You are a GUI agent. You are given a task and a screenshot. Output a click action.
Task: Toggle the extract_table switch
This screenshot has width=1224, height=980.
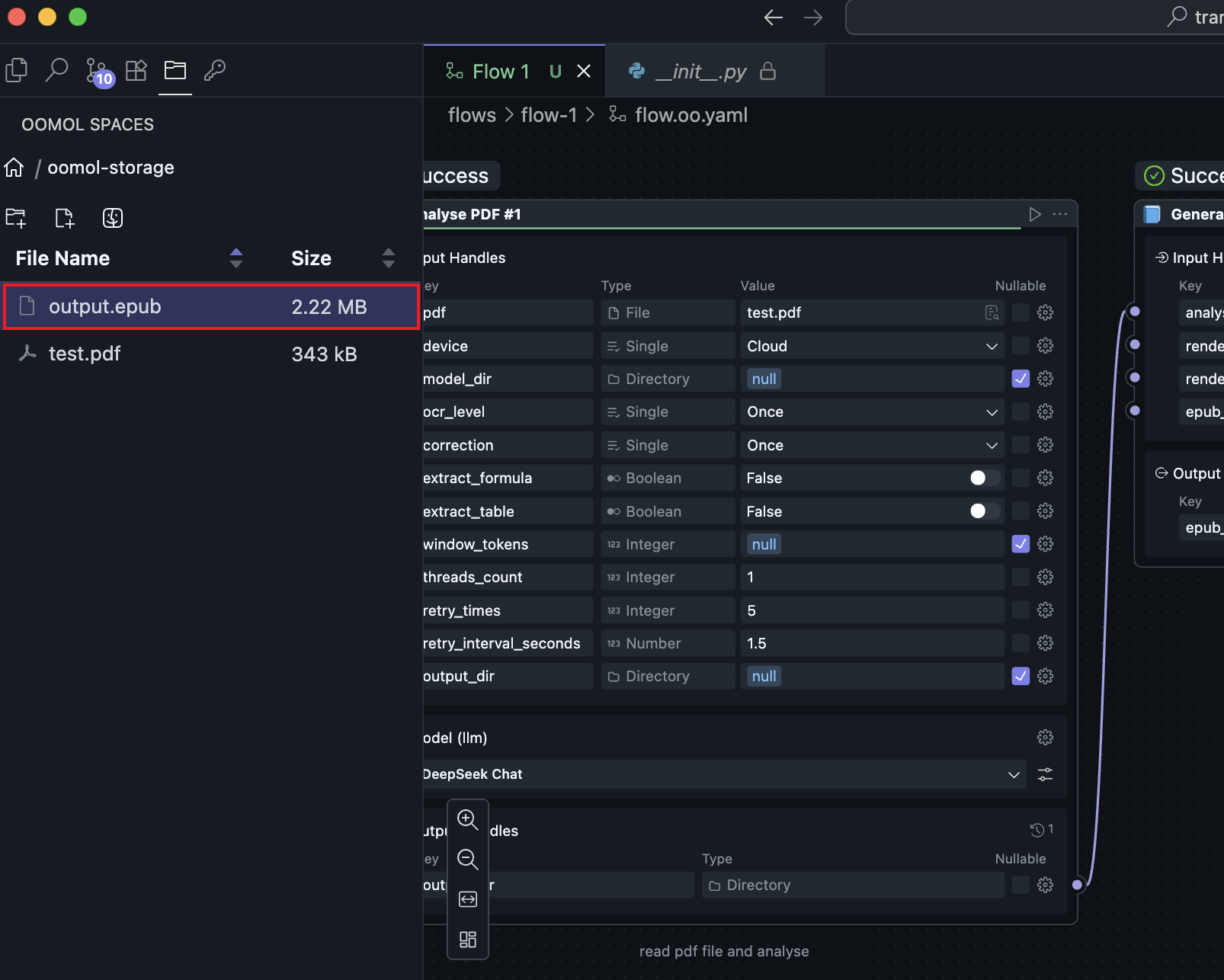click(984, 511)
